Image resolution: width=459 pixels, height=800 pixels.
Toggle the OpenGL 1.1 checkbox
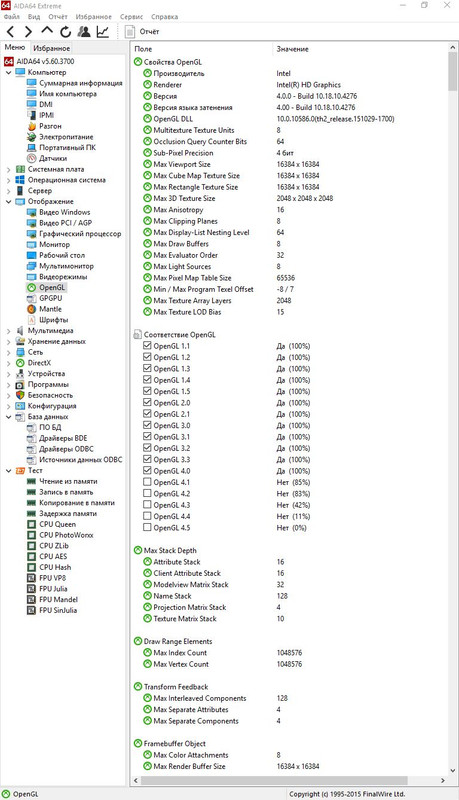click(147, 345)
